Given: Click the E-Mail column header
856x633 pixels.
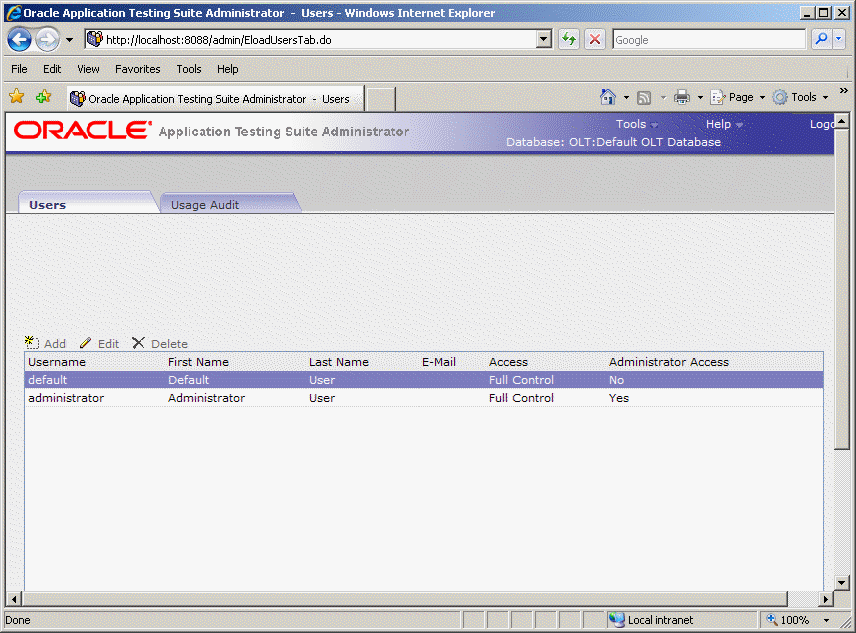Looking at the screenshot, I should [438, 362].
